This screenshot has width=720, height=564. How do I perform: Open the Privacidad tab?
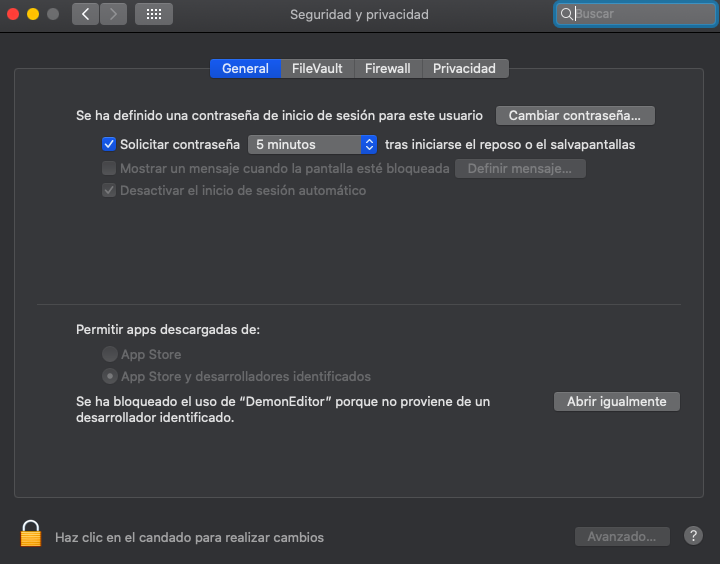(x=464, y=68)
